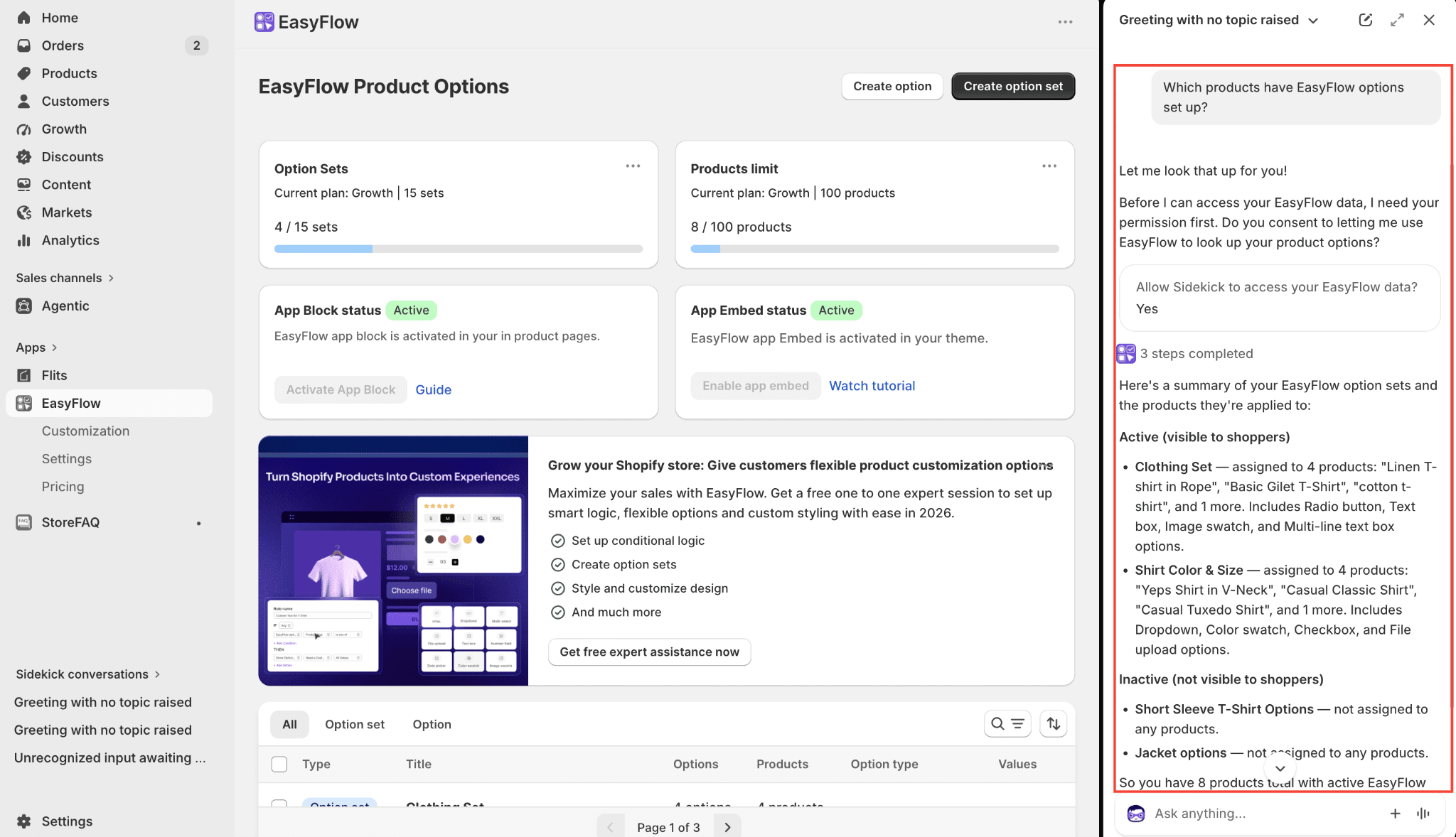
Task: Tick the select-all checkbox in table header
Action: tap(279, 764)
